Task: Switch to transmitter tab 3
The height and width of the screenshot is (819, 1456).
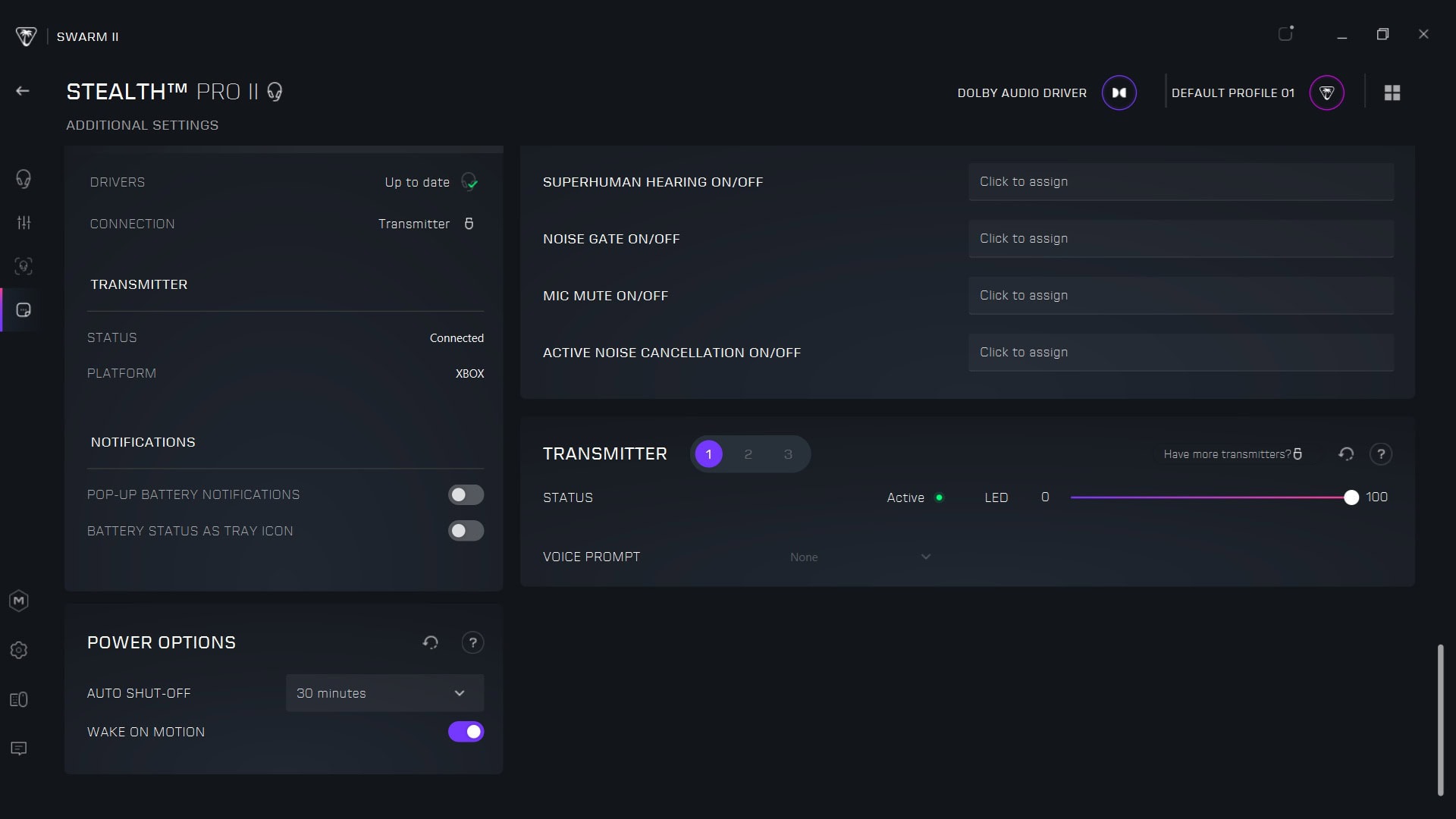Action: [788, 454]
